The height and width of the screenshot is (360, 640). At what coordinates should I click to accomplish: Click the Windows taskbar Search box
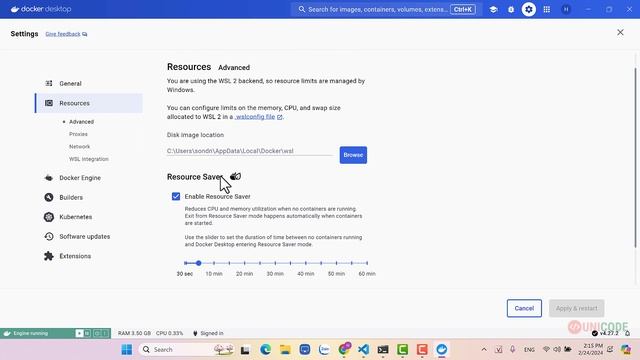pyautogui.click(x=187, y=349)
